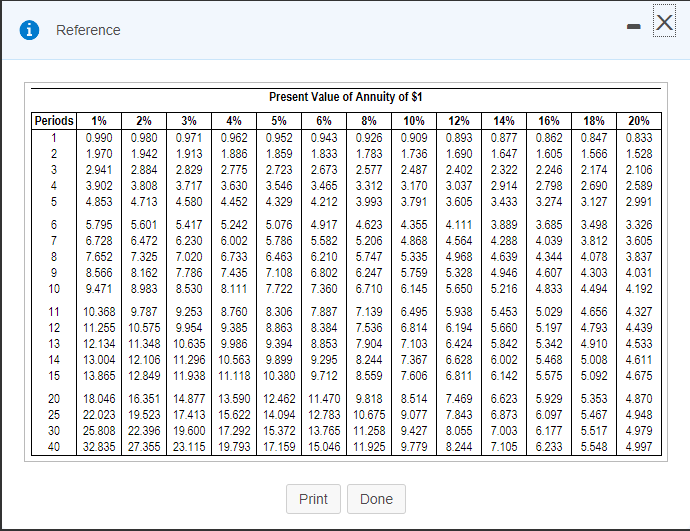Select the 4% column header
690x531 pixels.
click(x=234, y=121)
